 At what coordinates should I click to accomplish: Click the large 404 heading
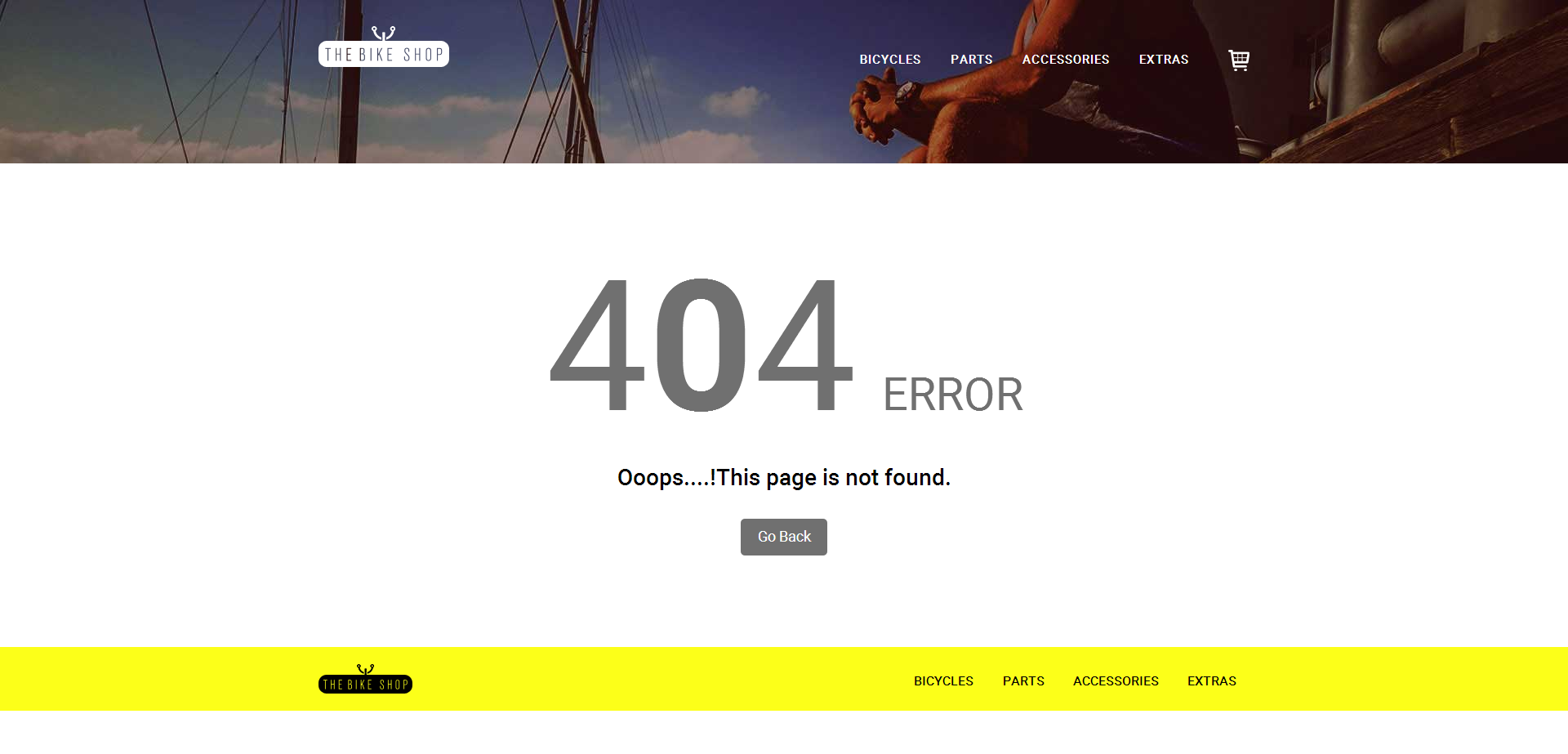(x=702, y=345)
